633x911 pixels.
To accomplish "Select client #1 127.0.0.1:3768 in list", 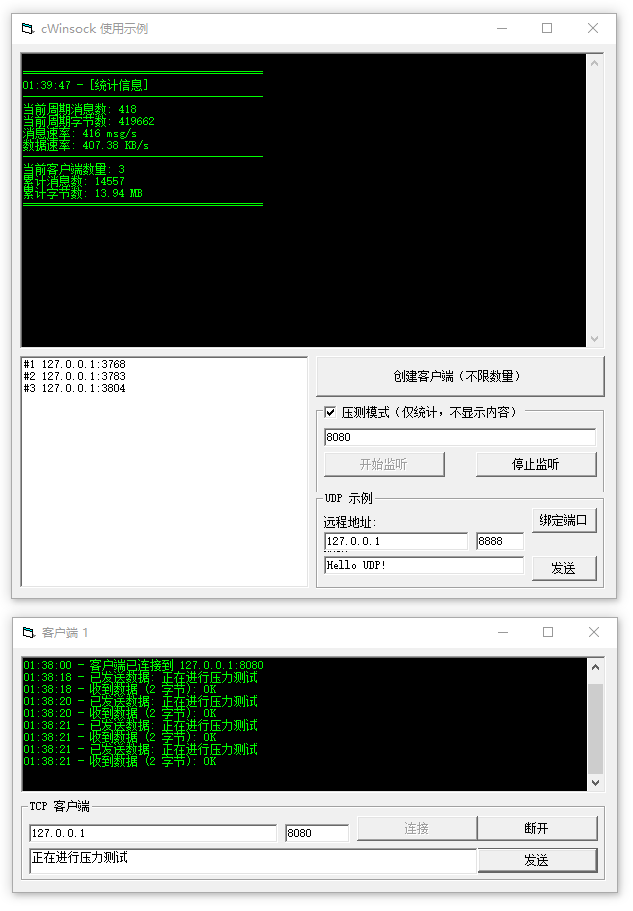I will 75,364.
